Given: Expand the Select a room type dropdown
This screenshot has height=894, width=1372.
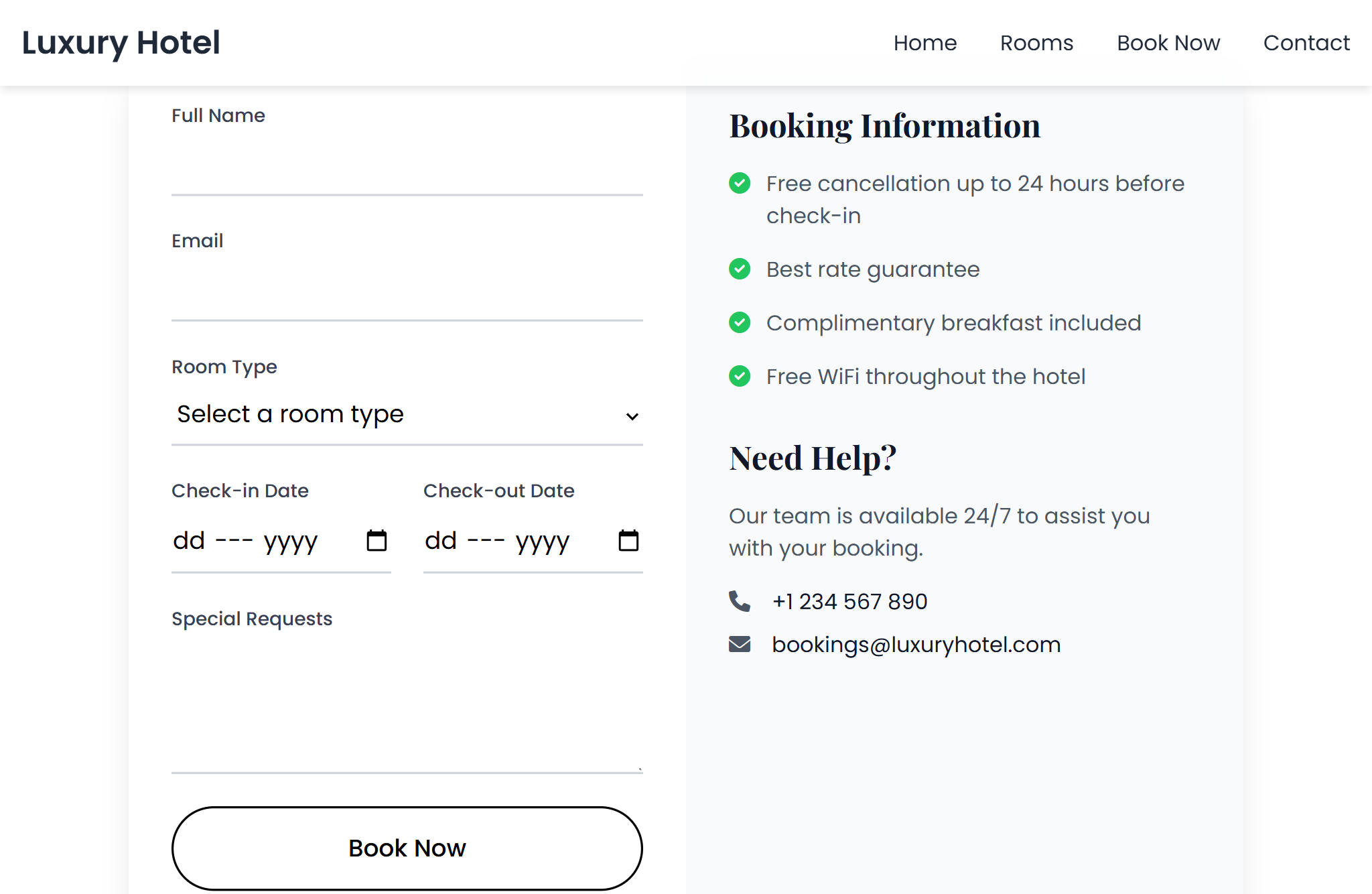Looking at the screenshot, I should coord(407,415).
